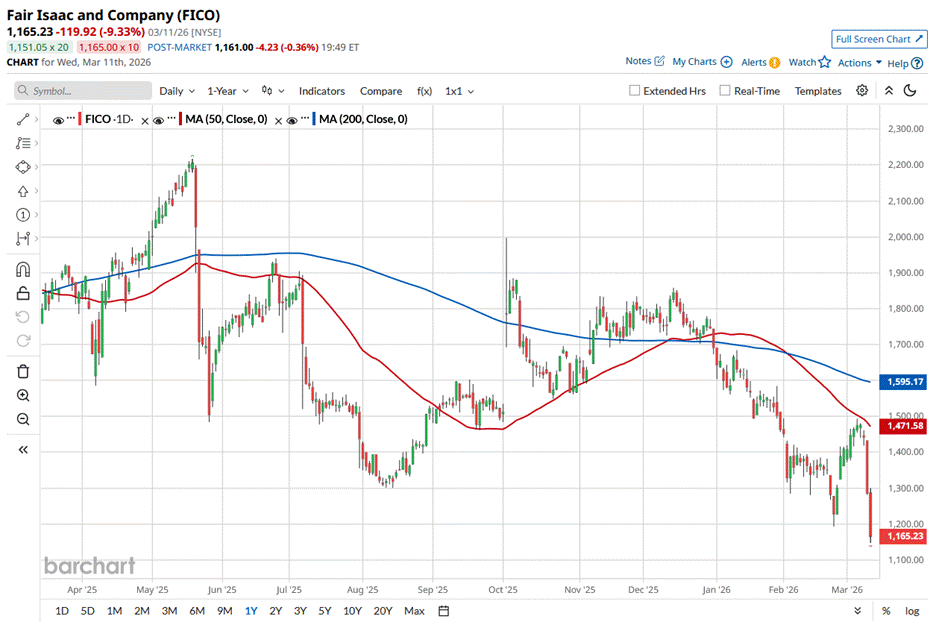Open the Indicators menu
The image size is (936, 622).
[x=321, y=91]
